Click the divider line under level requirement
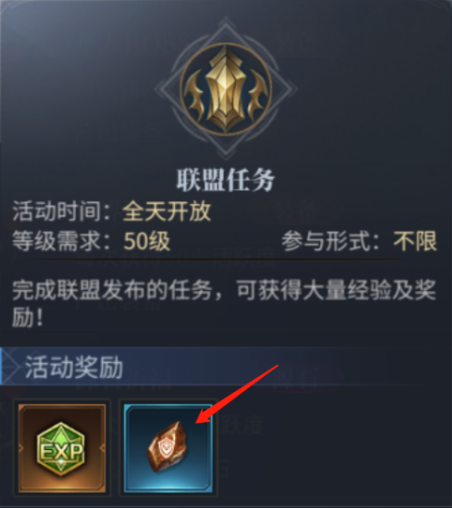Image resolution: width=452 pixels, height=508 pixels. tap(213, 259)
